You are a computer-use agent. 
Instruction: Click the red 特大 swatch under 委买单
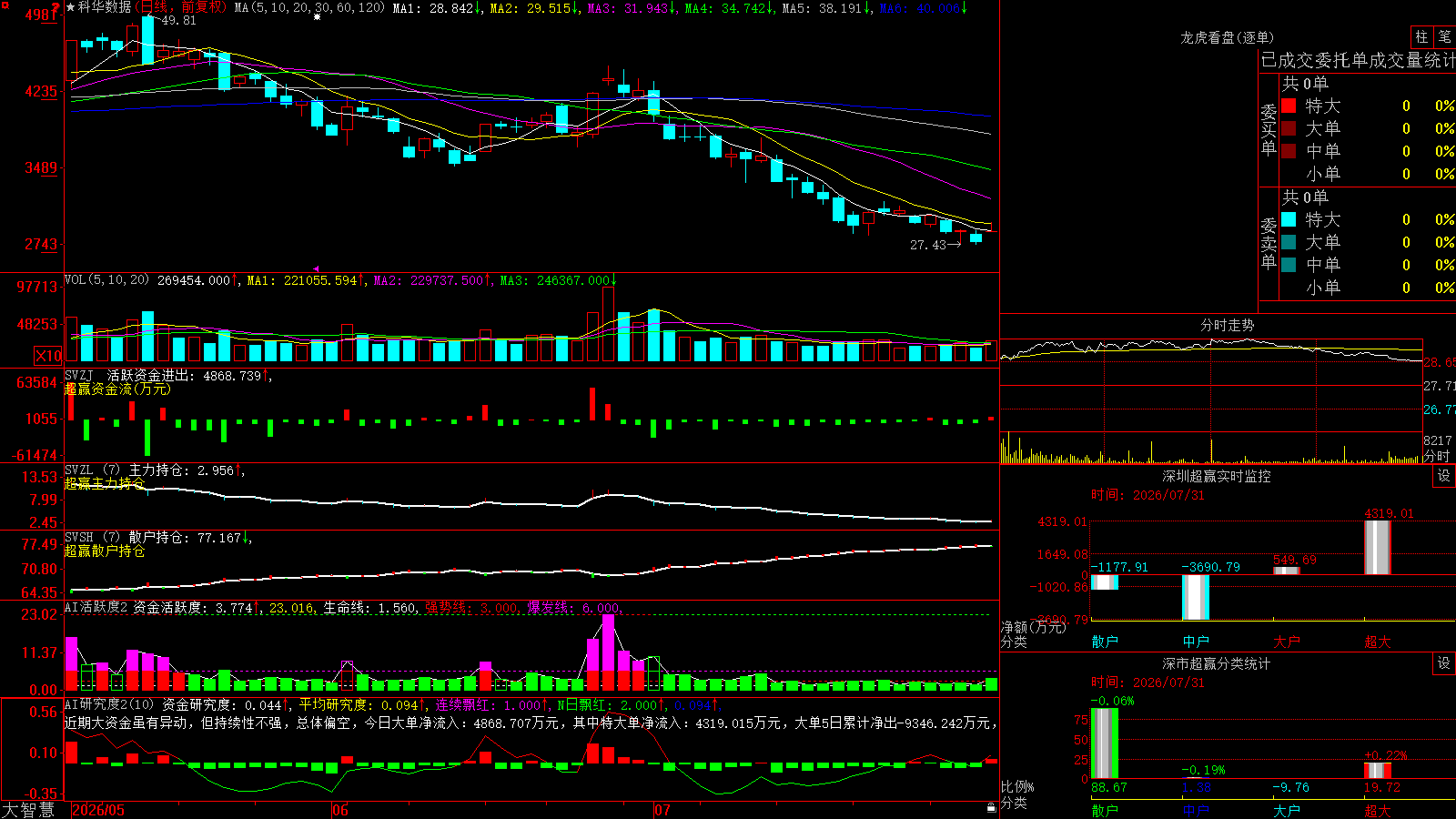coord(1289,106)
